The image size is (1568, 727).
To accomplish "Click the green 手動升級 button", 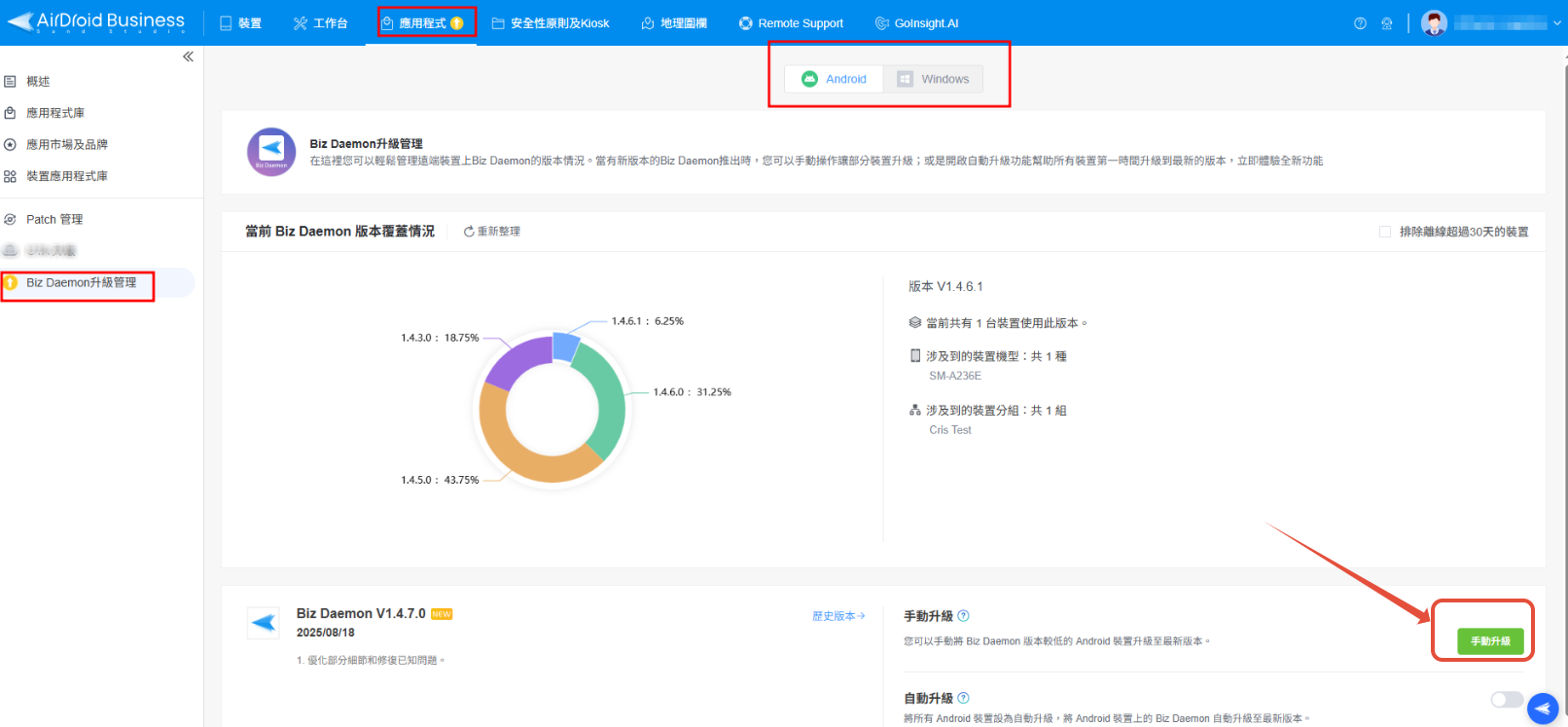I will click(x=1490, y=641).
